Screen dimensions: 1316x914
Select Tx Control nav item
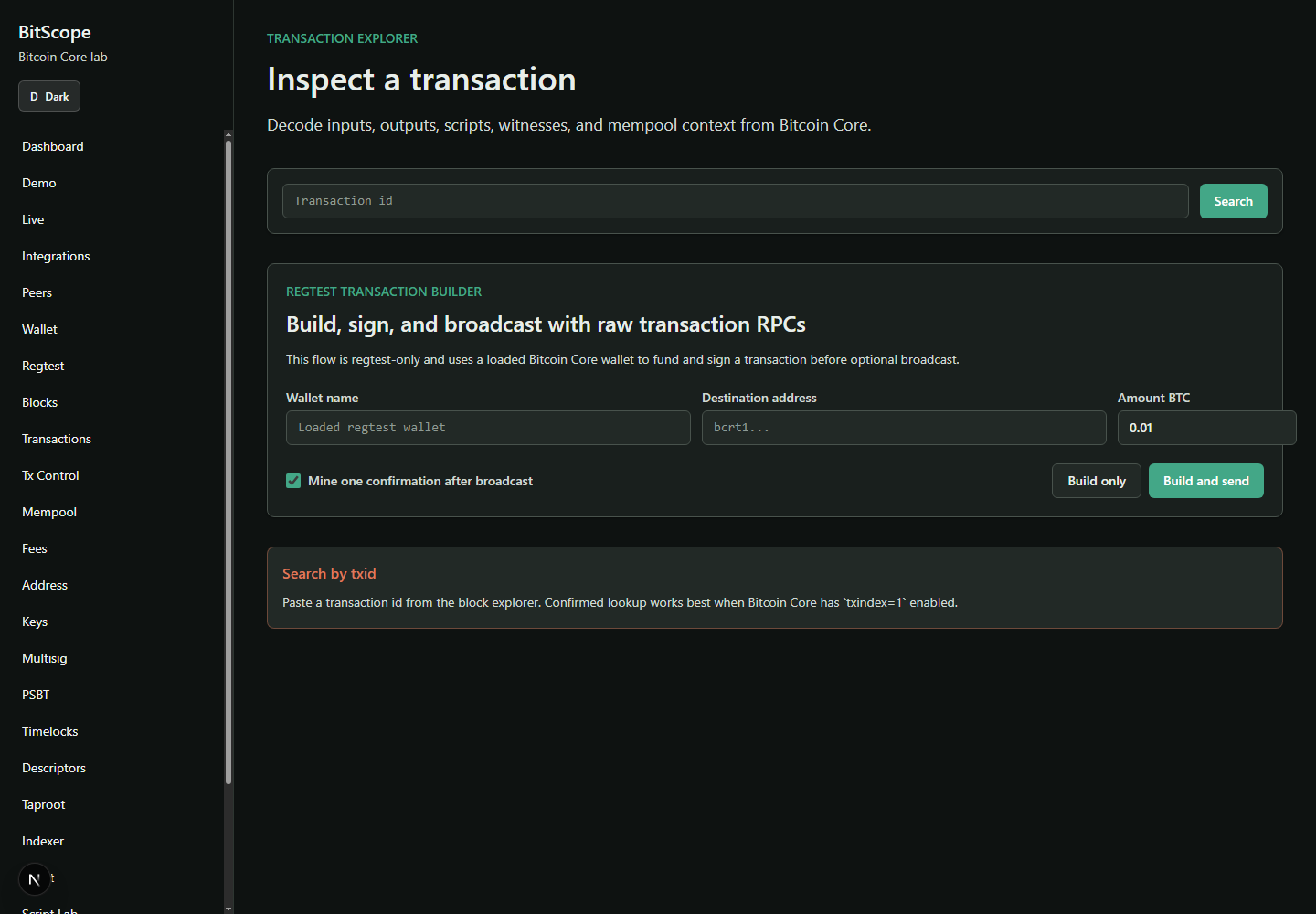click(x=50, y=475)
